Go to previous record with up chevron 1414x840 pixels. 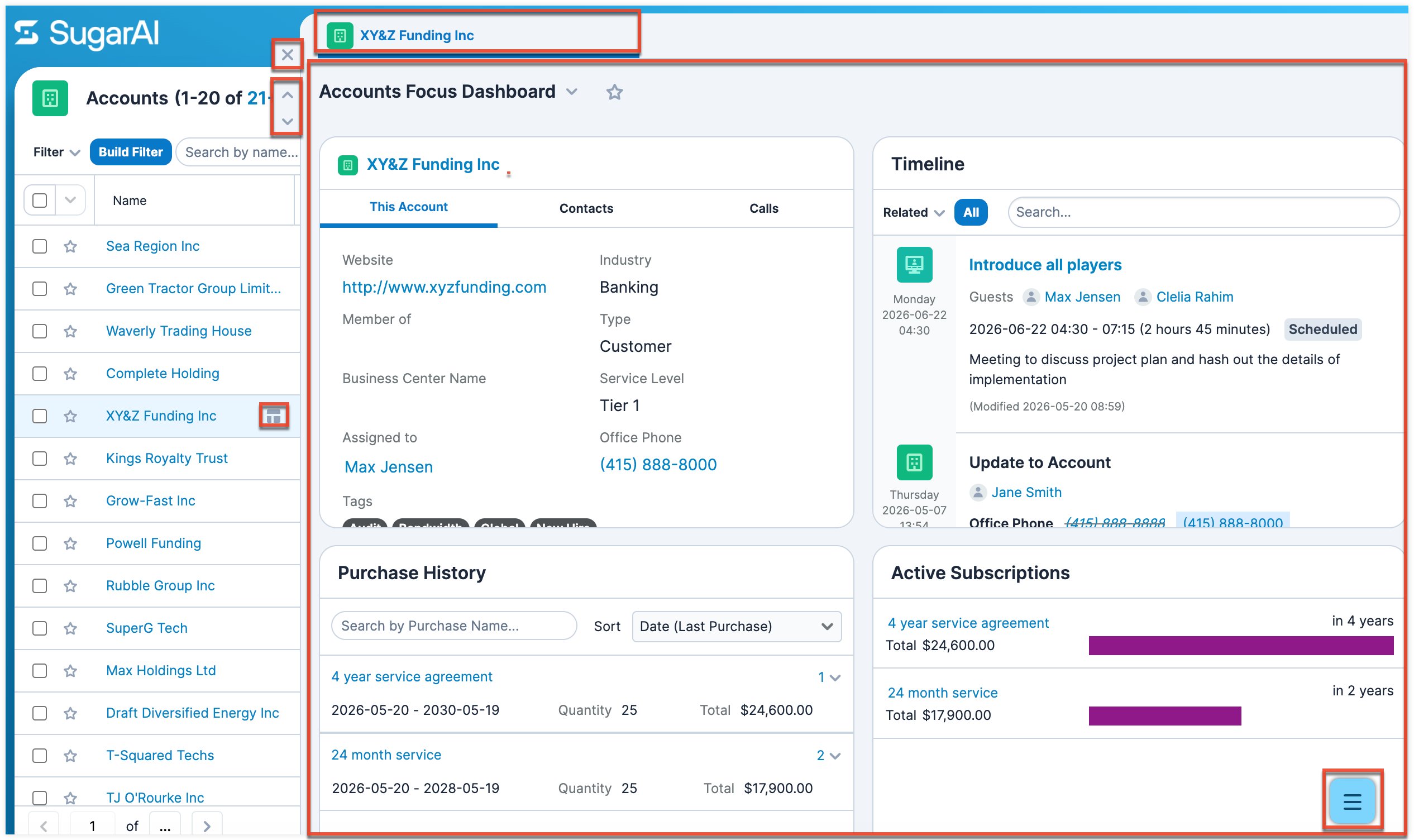point(288,95)
